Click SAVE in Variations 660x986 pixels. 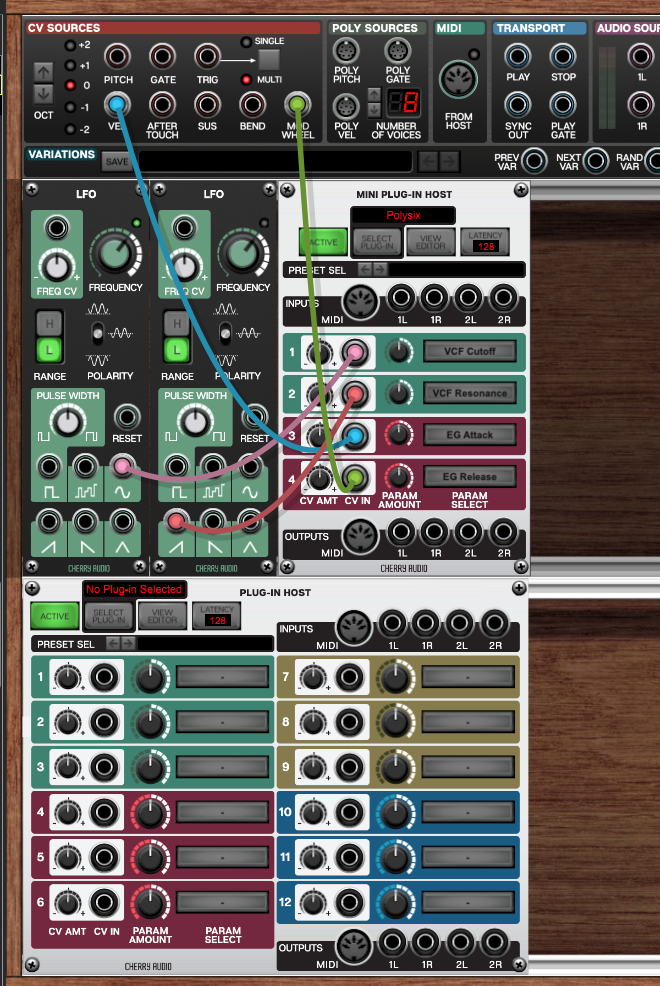coord(117,162)
